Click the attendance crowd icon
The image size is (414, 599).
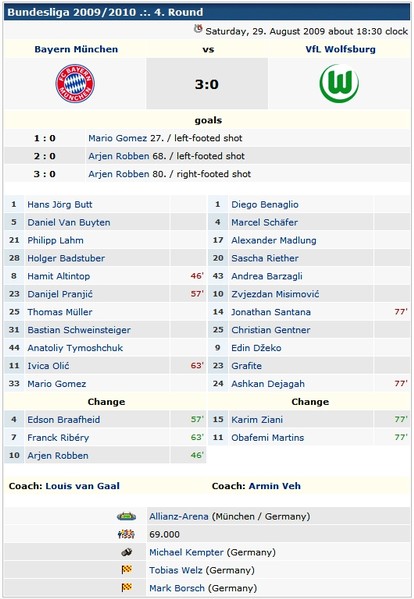[126, 534]
